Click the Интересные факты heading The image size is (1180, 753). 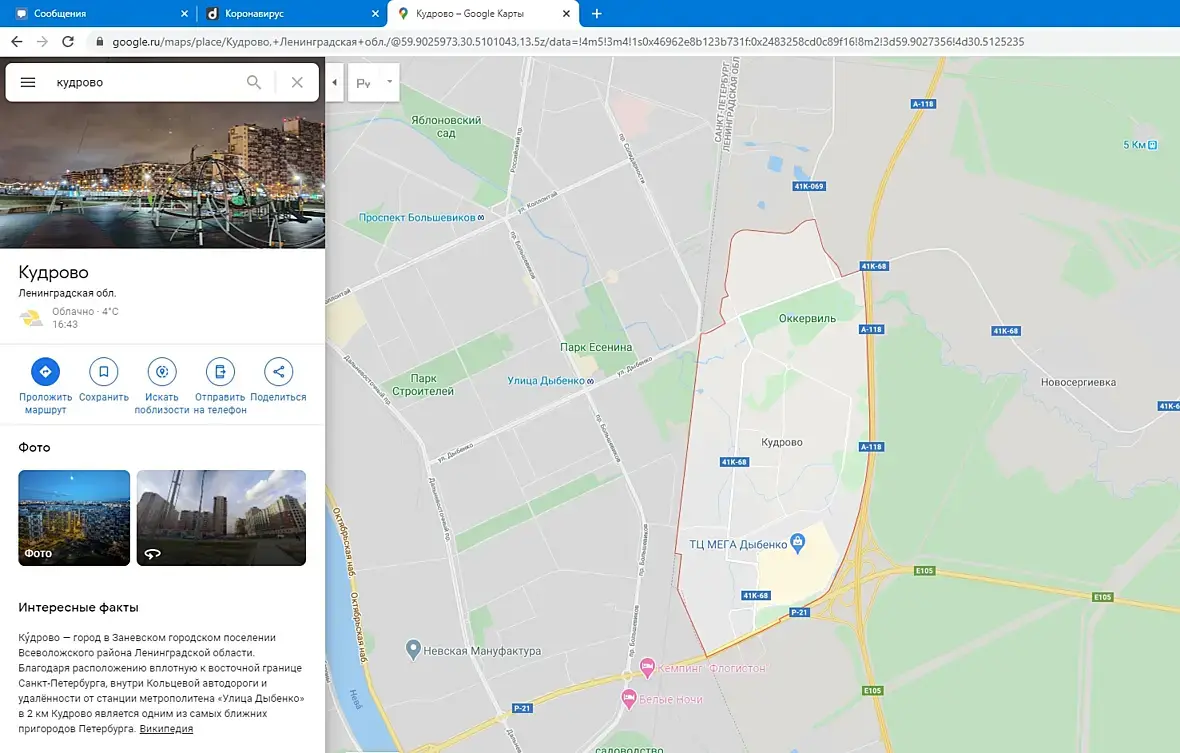(78, 607)
